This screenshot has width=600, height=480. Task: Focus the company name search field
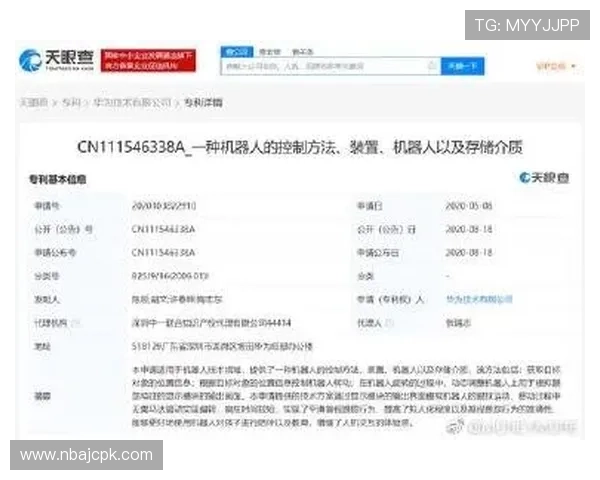[331, 66]
